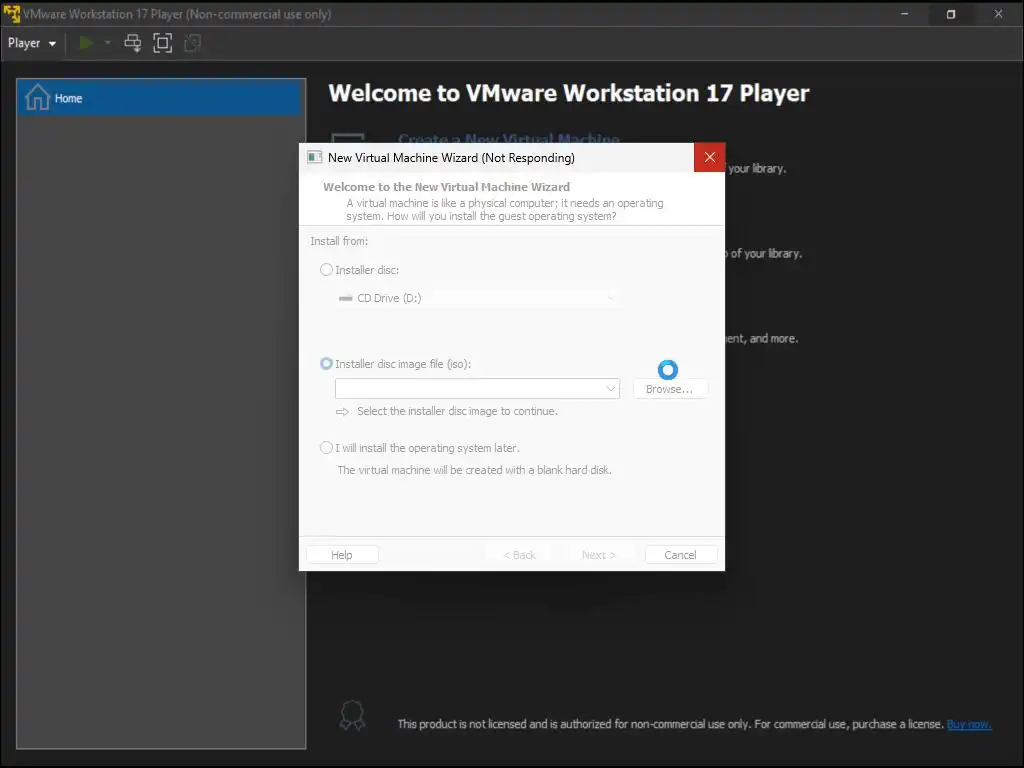Click the wizard title bar icon
Viewport: 1024px width, 768px height.
tap(315, 157)
